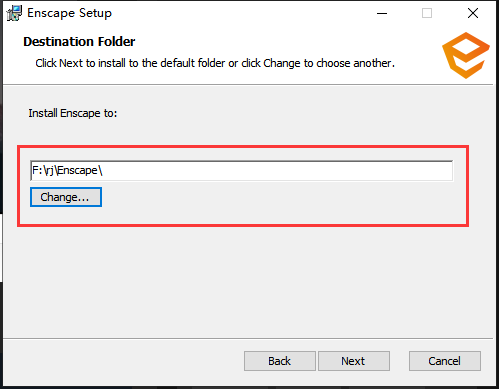Click the installer icon in the title bar
The image size is (499, 389).
(x=14, y=13)
